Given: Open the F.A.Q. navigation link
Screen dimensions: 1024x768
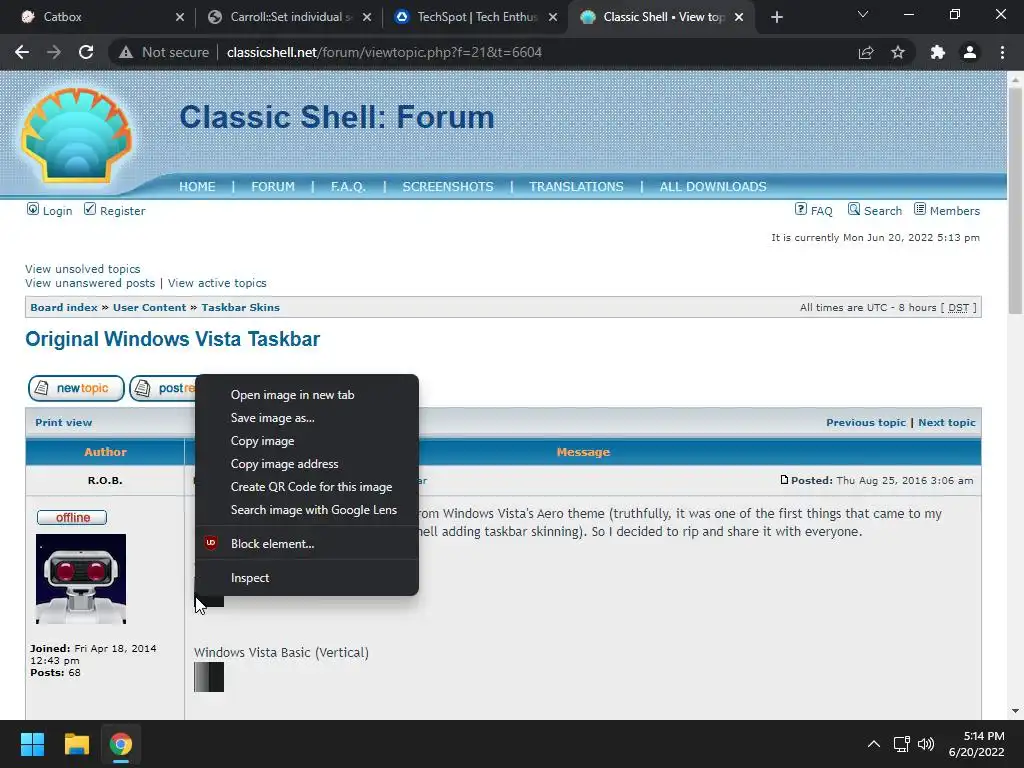Looking at the screenshot, I should click(x=348, y=187).
